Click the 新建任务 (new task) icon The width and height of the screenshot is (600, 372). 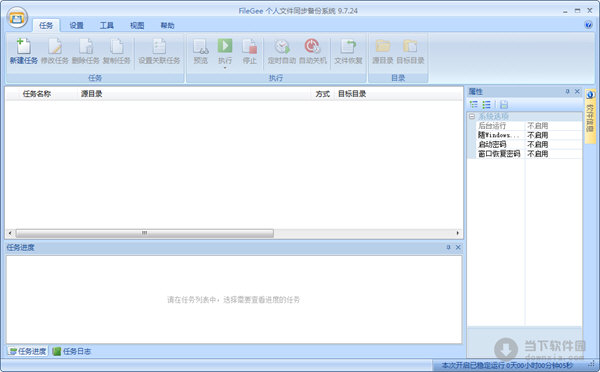coord(23,46)
